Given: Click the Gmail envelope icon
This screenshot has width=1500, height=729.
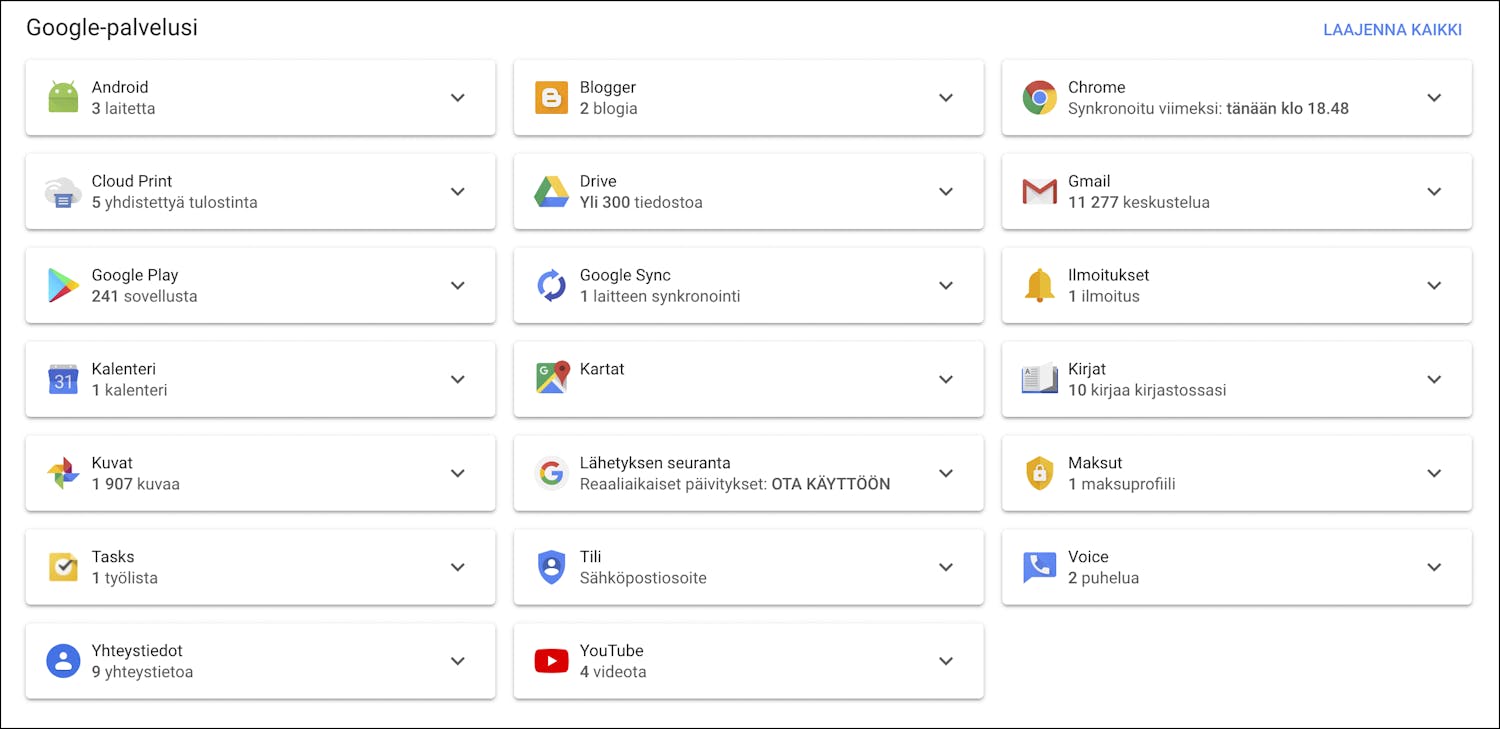Looking at the screenshot, I should point(1039,192).
